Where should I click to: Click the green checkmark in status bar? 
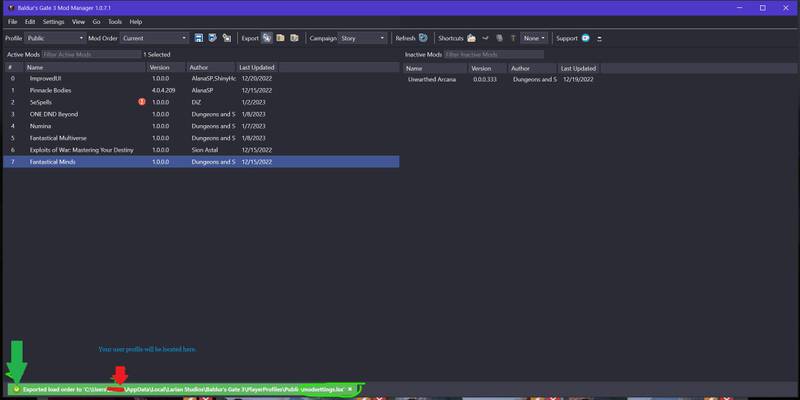click(16, 389)
